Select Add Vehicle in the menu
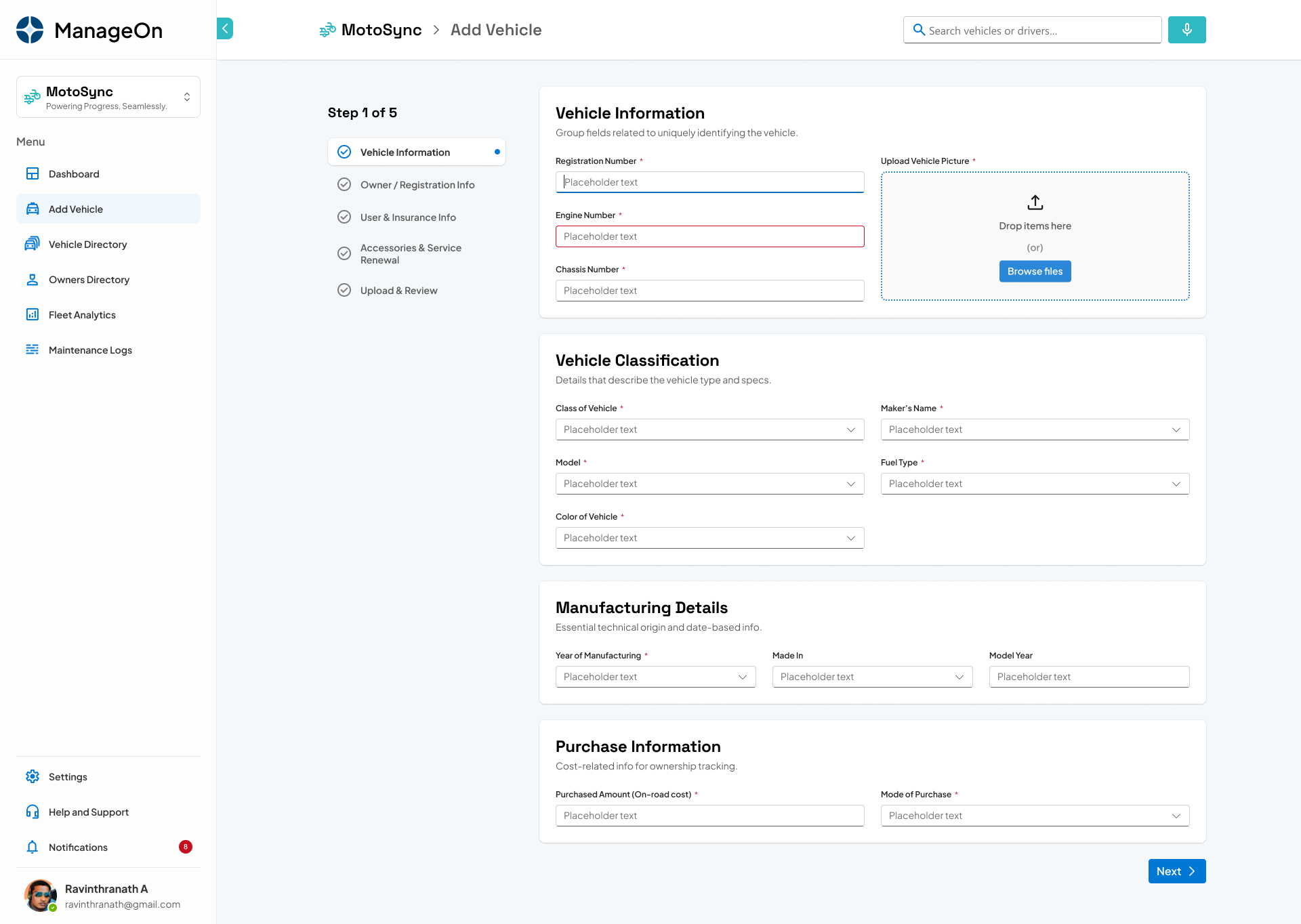1301x924 pixels. [x=33, y=209]
